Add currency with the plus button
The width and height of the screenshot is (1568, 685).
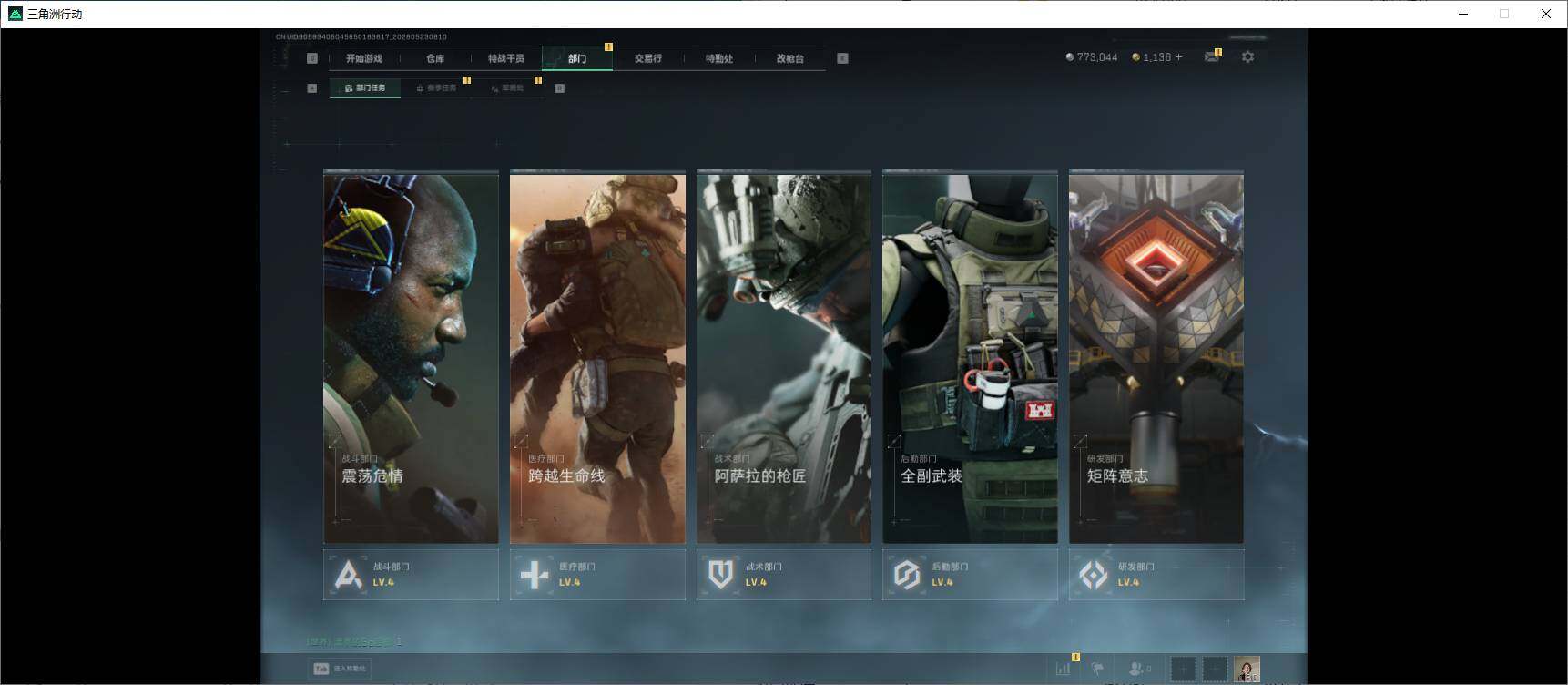[x=1178, y=57]
